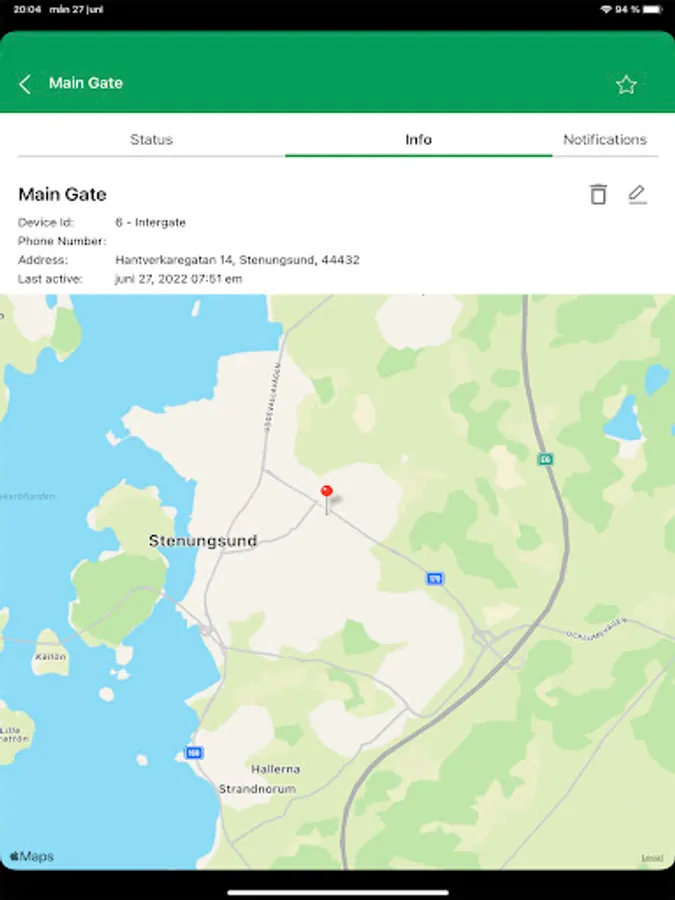The height and width of the screenshot is (900, 675).
Task: Select the address Hantverkaregatan 14 text
Action: [238, 260]
